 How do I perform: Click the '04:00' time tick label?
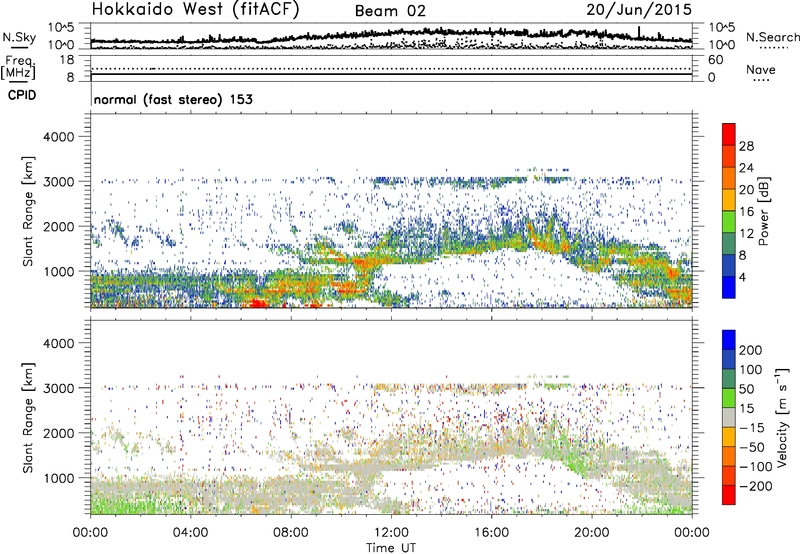[191, 533]
